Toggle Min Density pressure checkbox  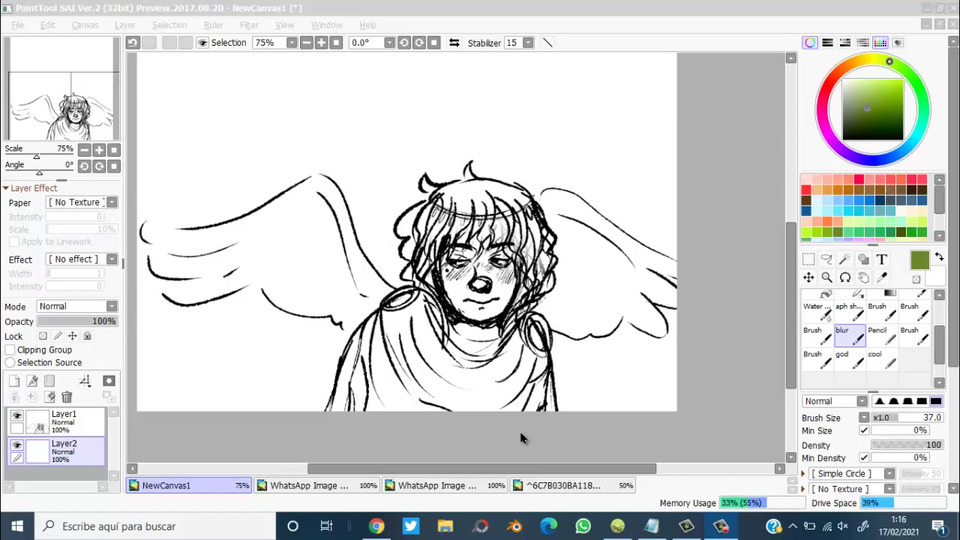pyautogui.click(x=864, y=458)
